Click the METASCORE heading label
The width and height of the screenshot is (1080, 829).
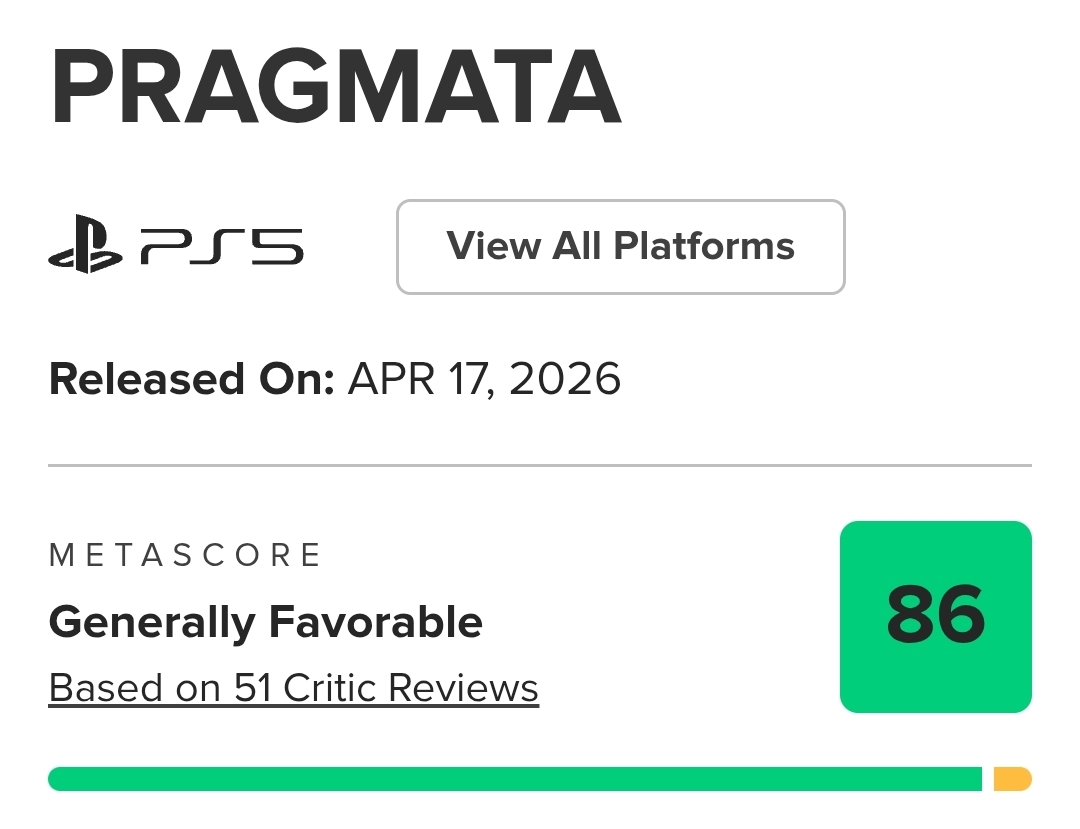pyautogui.click(x=185, y=555)
